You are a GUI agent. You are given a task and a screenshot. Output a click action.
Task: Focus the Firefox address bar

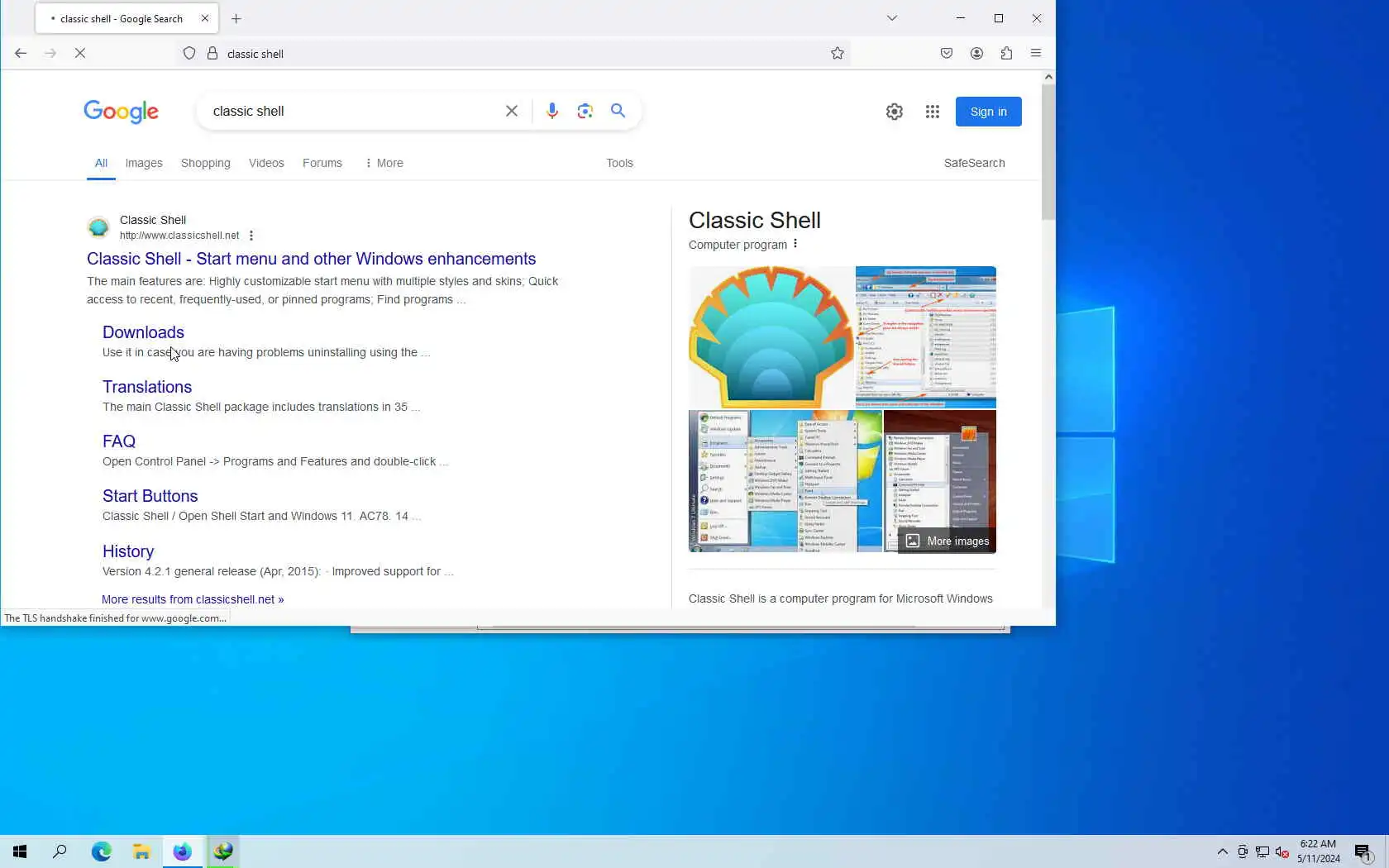[x=525, y=54]
